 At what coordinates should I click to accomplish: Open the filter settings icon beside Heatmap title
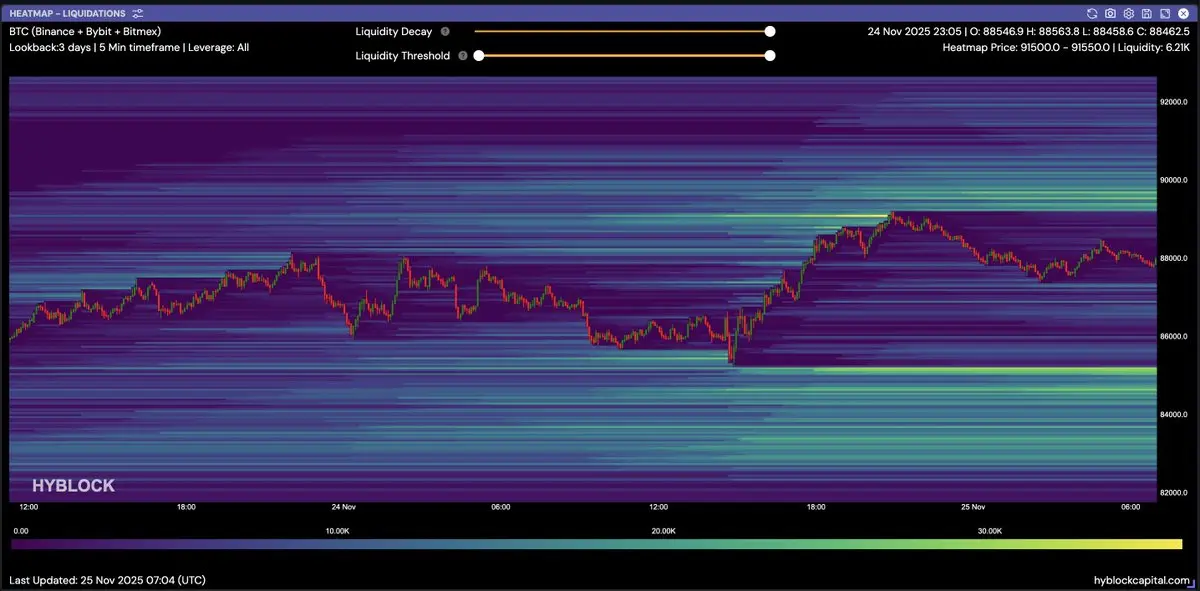tap(137, 14)
